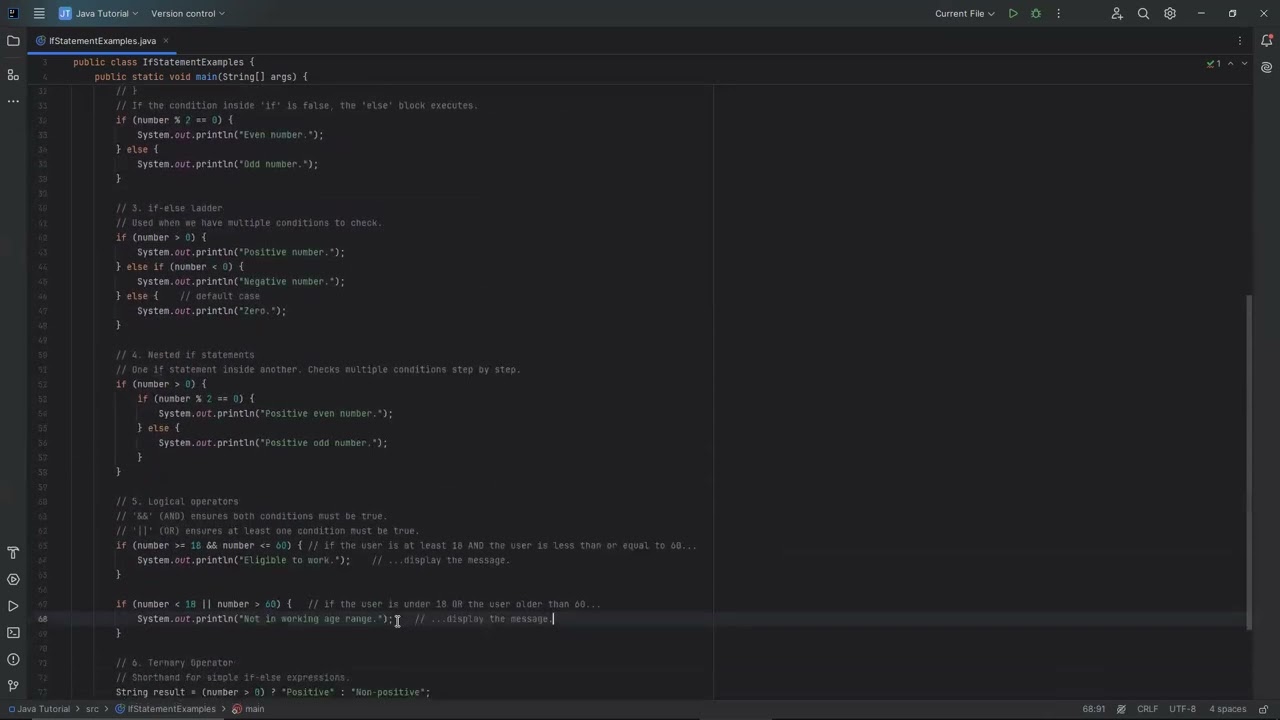The height and width of the screenshot is (720, 1280).
Task: Click comment '// 3. if-else ladder'
Action: click(169, 208)
